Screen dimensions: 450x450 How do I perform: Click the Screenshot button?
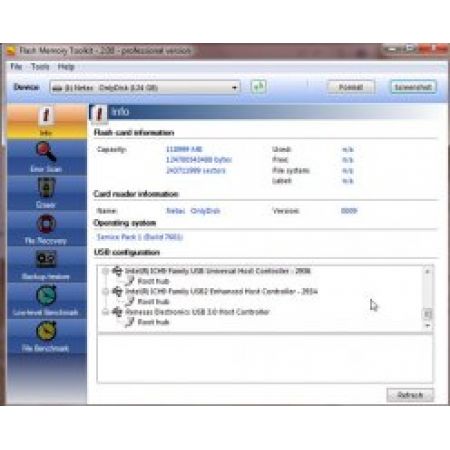click(x=413, y=87)
